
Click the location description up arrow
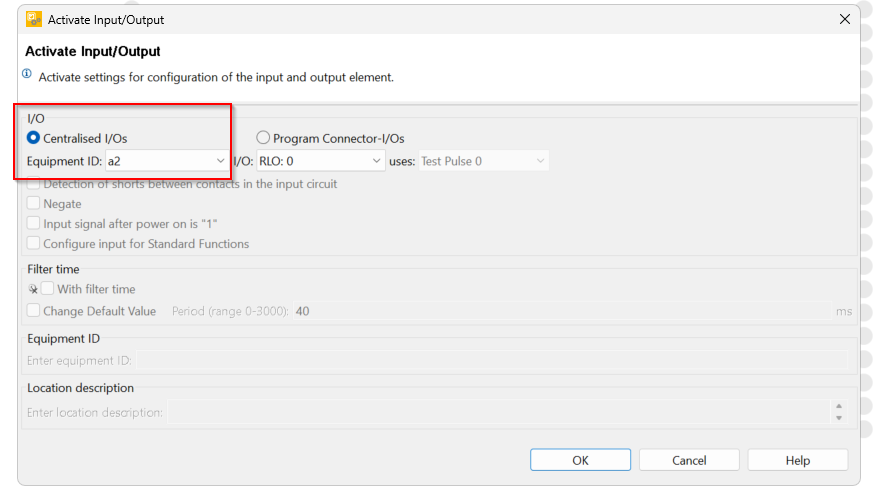[x=839, y=406]
